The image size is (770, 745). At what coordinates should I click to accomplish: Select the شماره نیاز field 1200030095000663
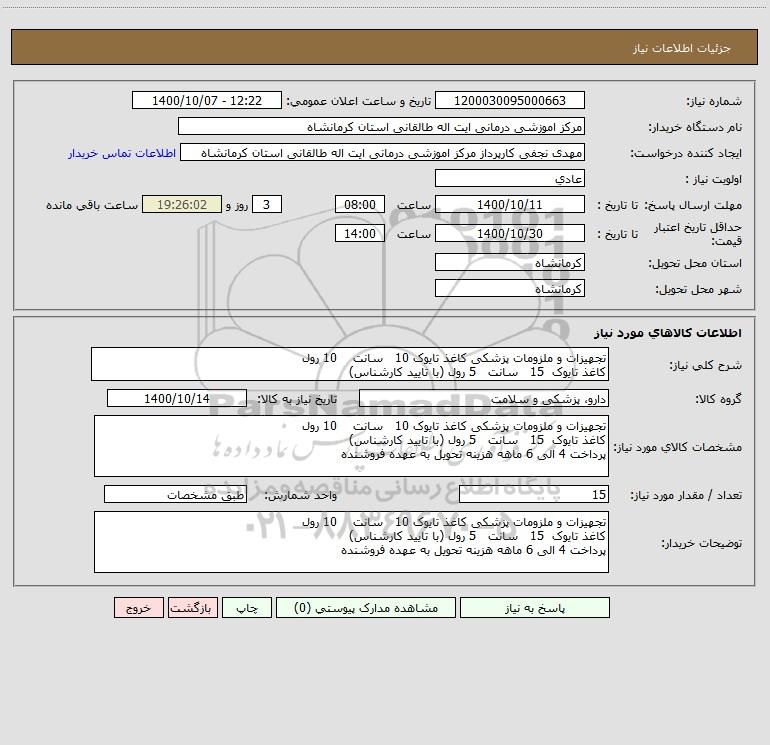(x=510, y=101)
